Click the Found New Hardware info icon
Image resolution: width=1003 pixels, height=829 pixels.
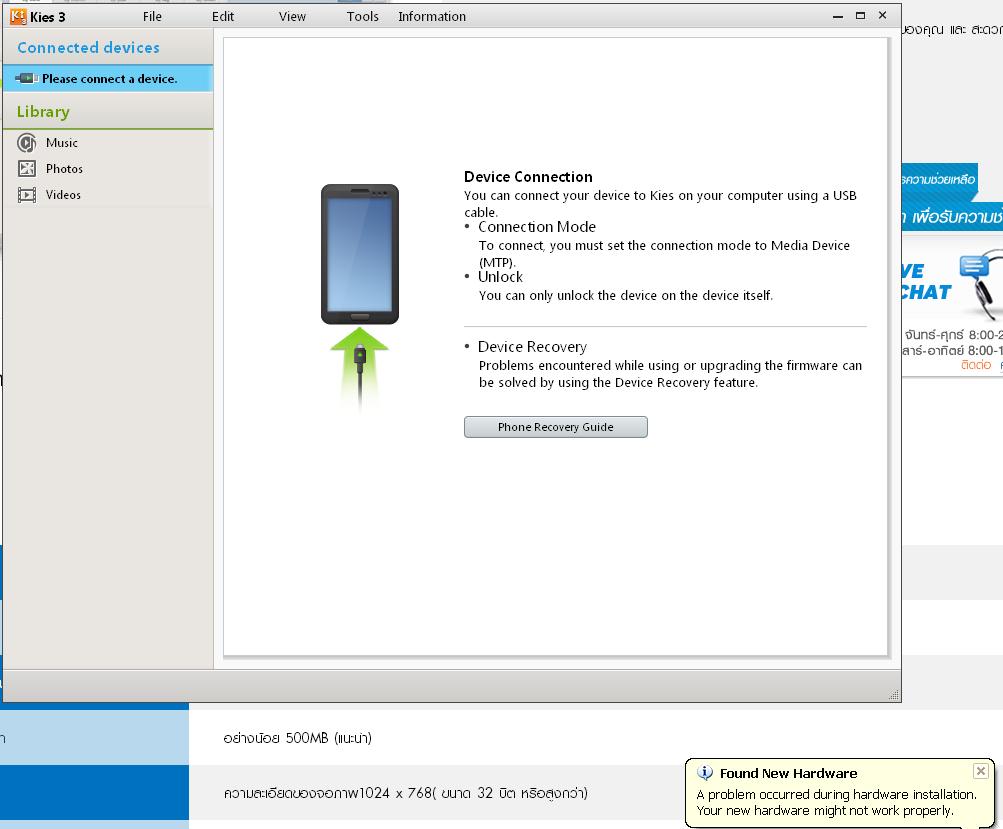[704, 773]
